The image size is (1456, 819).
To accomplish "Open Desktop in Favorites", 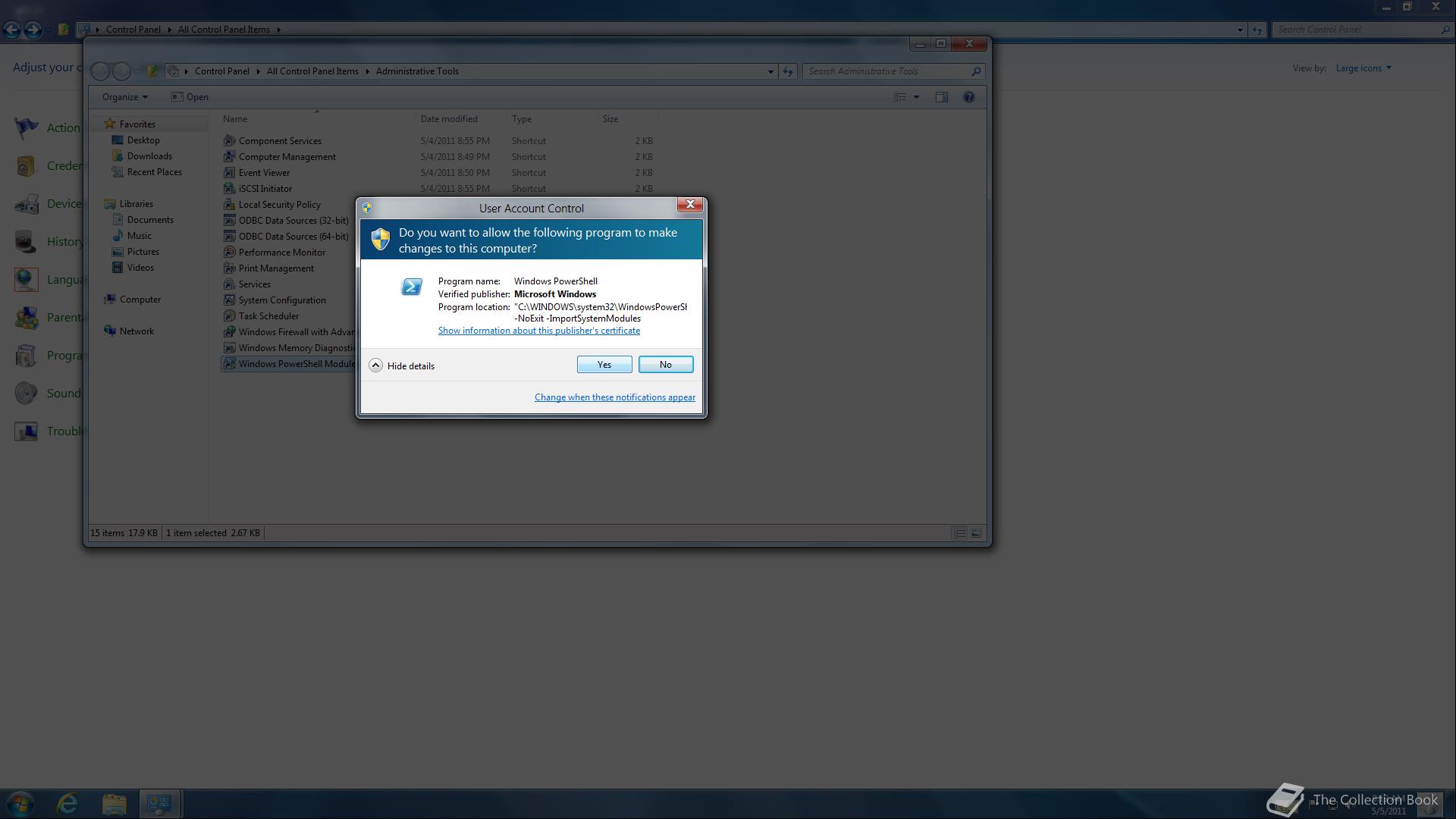I will point(143,140).
